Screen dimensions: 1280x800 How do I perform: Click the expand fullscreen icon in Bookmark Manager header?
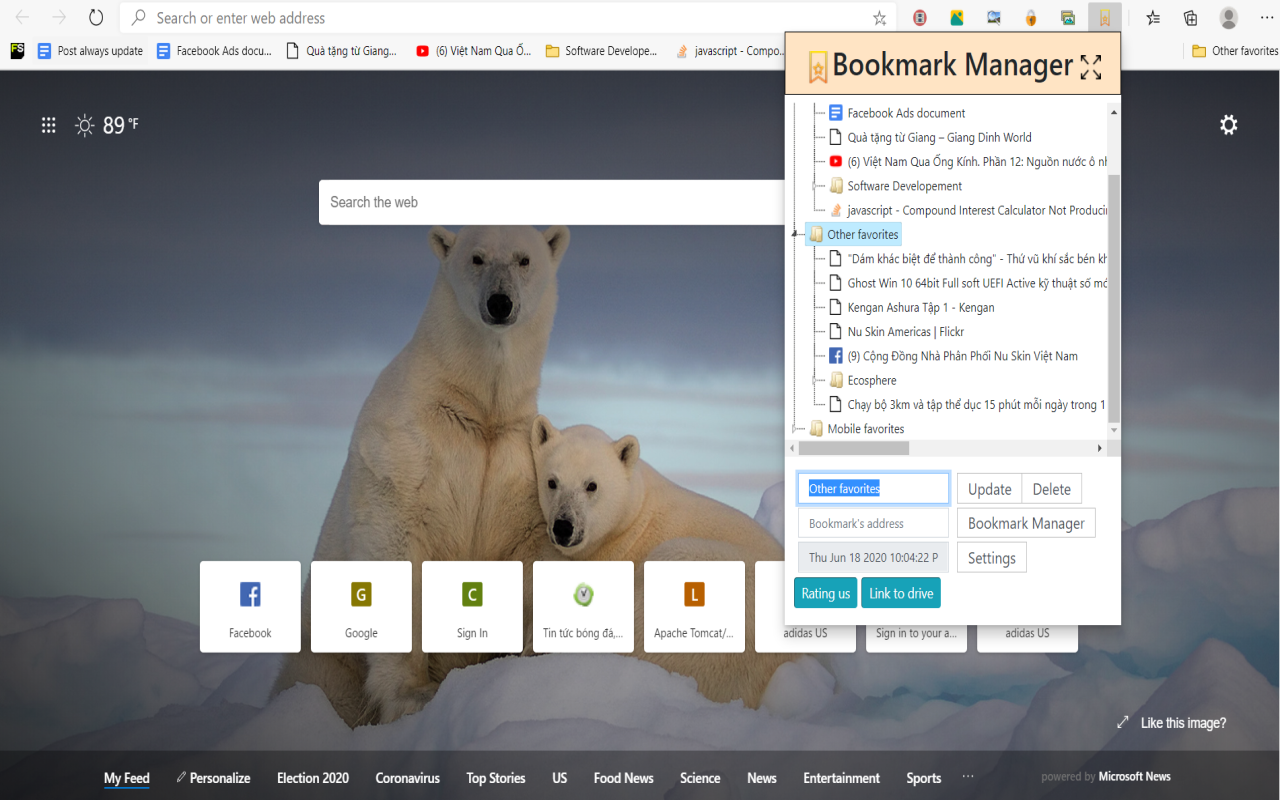[x=1091, y=67]
